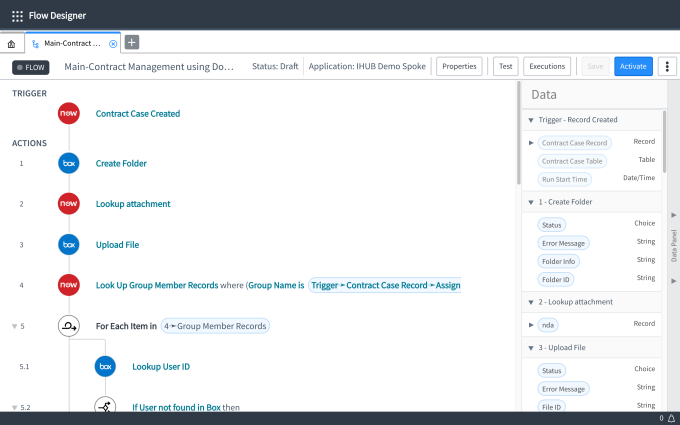Viewport: 680px width, 425px height.
Task: Click the Box icon for Create Folder
Action: click(69, 163)
